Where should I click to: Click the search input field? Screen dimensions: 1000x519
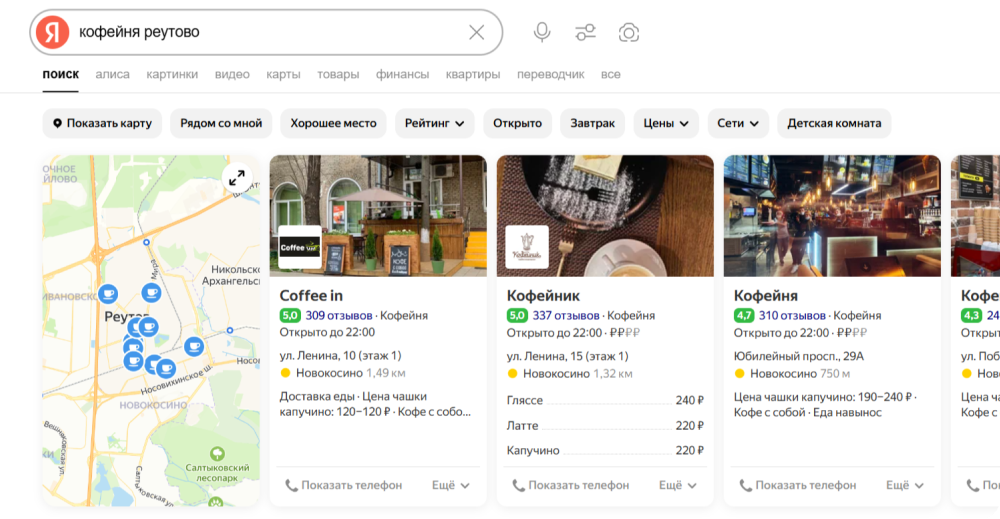tap(268, 32)
